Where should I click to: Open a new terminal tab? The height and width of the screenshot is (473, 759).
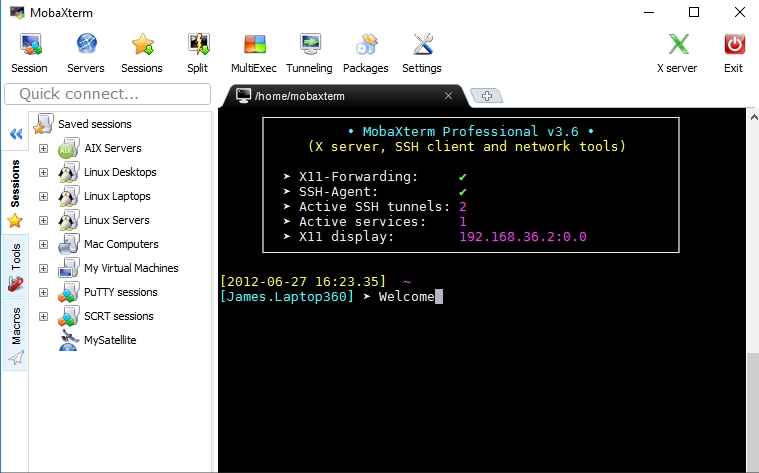(x=486, y=96)
